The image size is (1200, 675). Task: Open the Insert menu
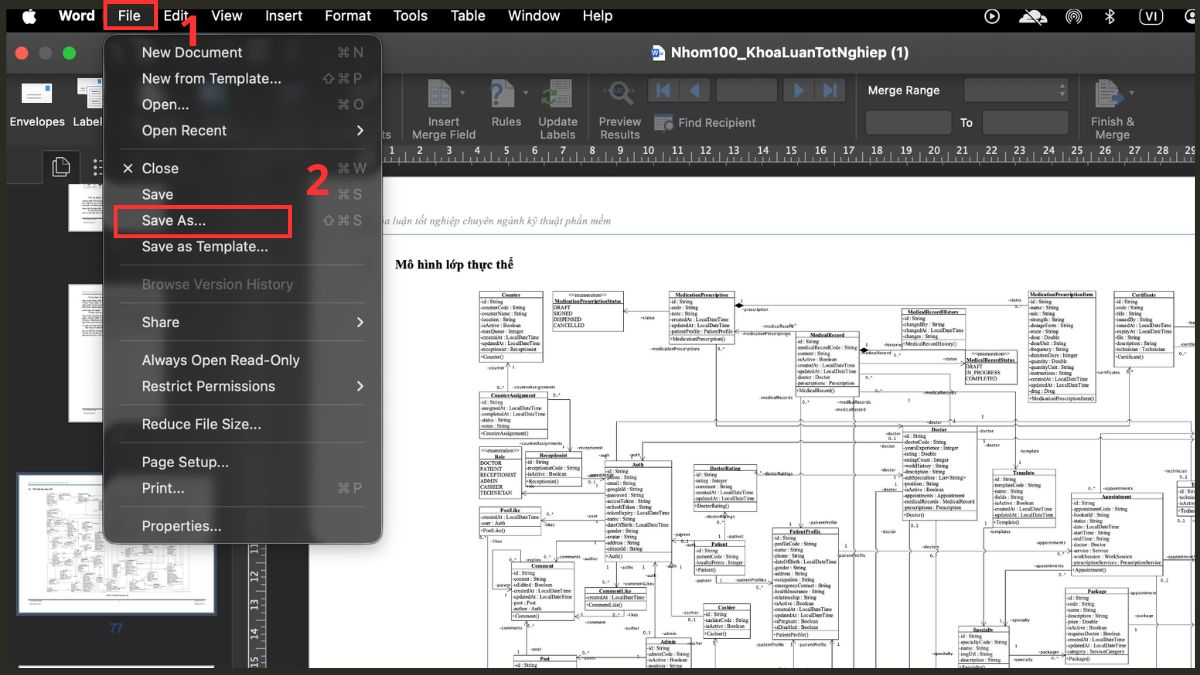pyautogui.click(x=284, y=15)
